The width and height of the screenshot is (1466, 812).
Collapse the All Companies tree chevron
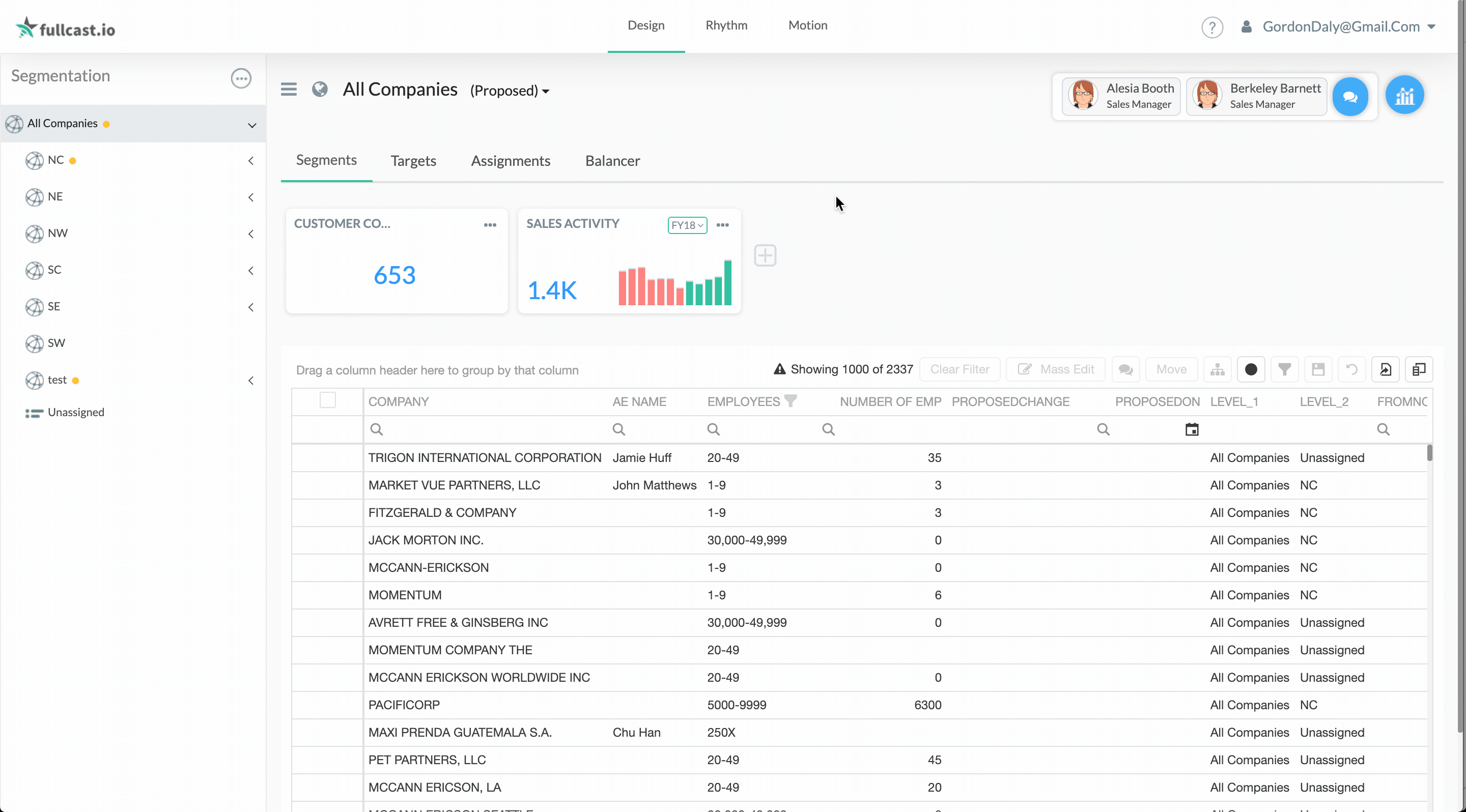pyautogui.click(x=251, y=125)
